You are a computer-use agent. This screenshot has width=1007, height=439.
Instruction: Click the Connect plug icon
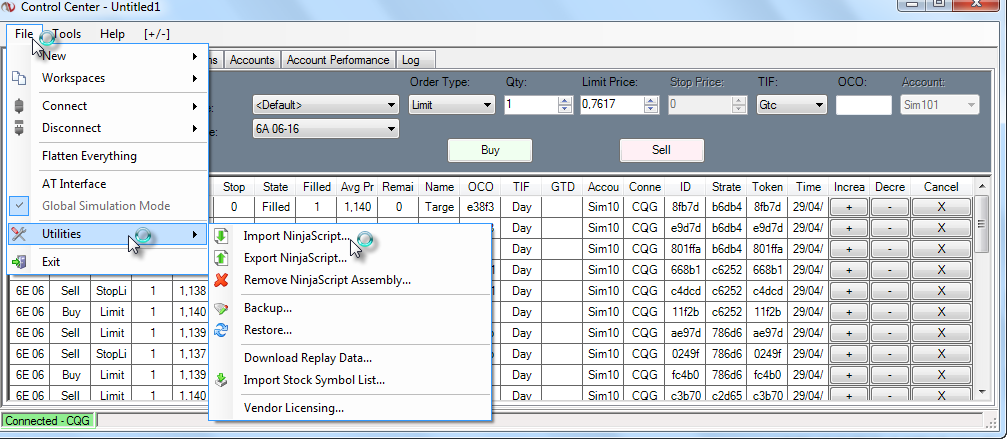coord(19,106)
